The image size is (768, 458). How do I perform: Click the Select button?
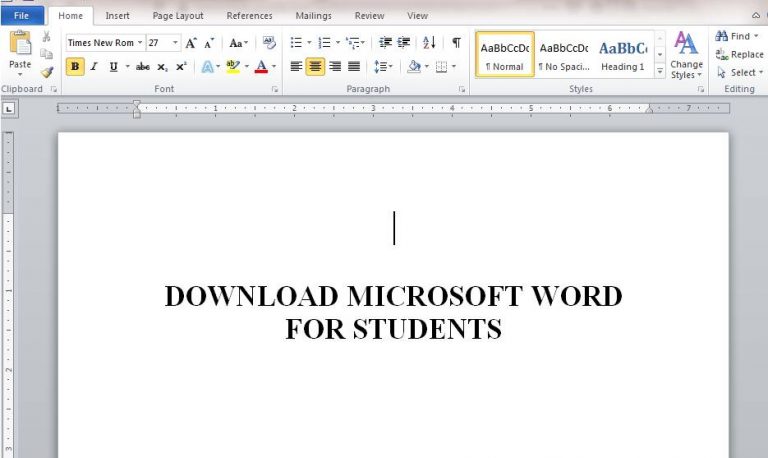point(739,72)
